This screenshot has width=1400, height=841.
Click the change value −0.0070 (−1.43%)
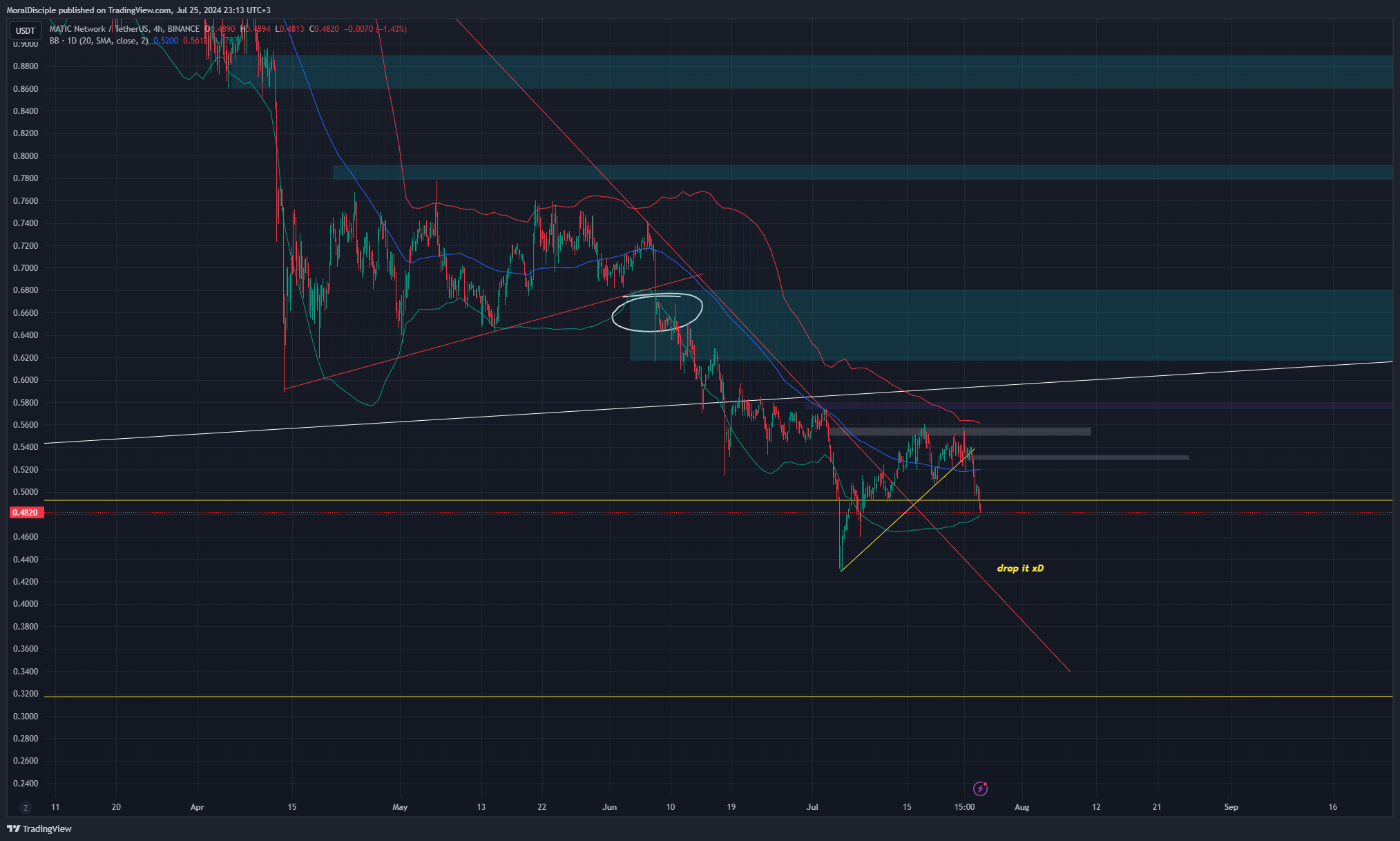tap(376, 29)
